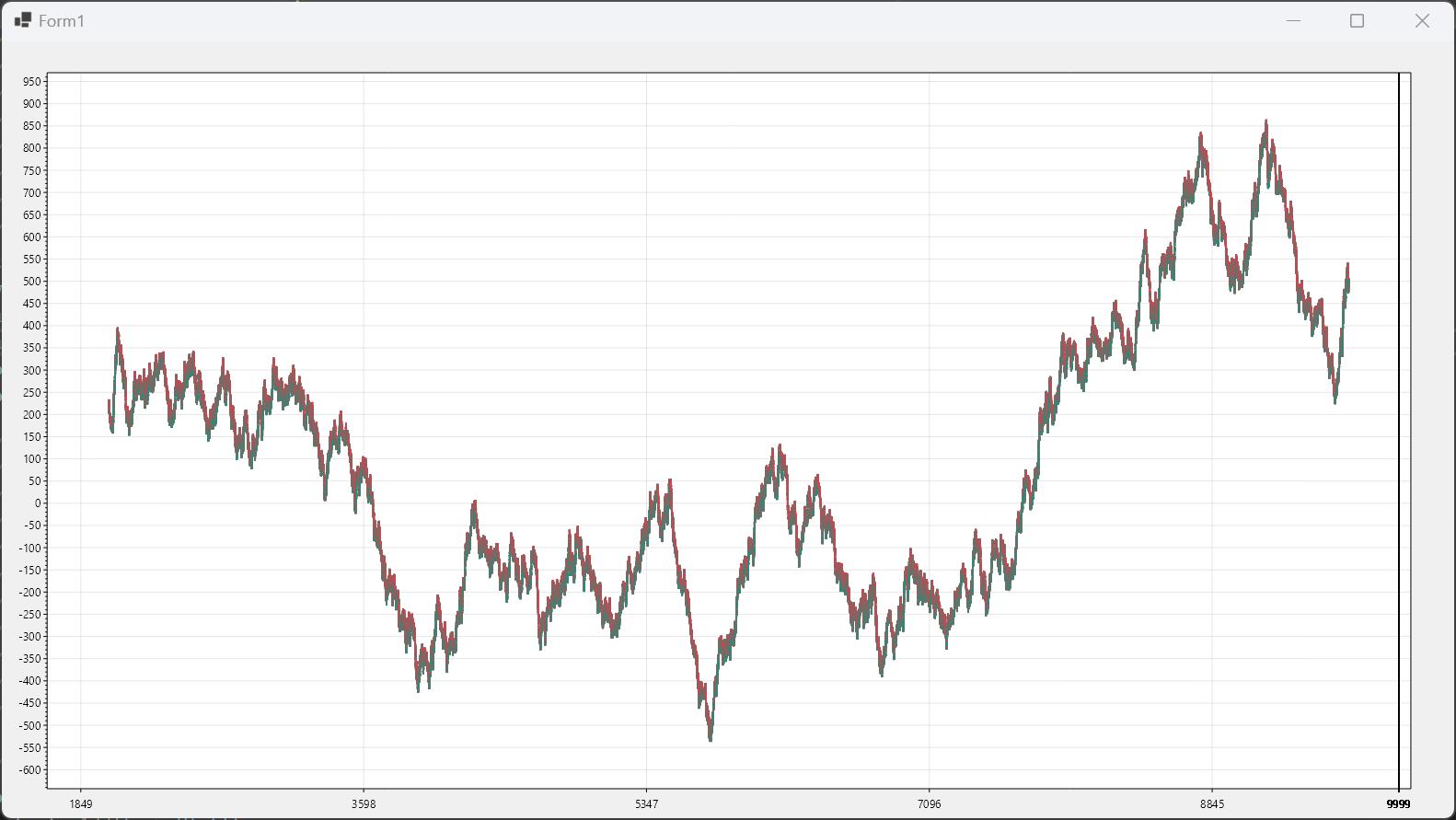
Task: Click the 8845 x-axis tick label
Action: pyautogui.click(x=1212, y=804)
